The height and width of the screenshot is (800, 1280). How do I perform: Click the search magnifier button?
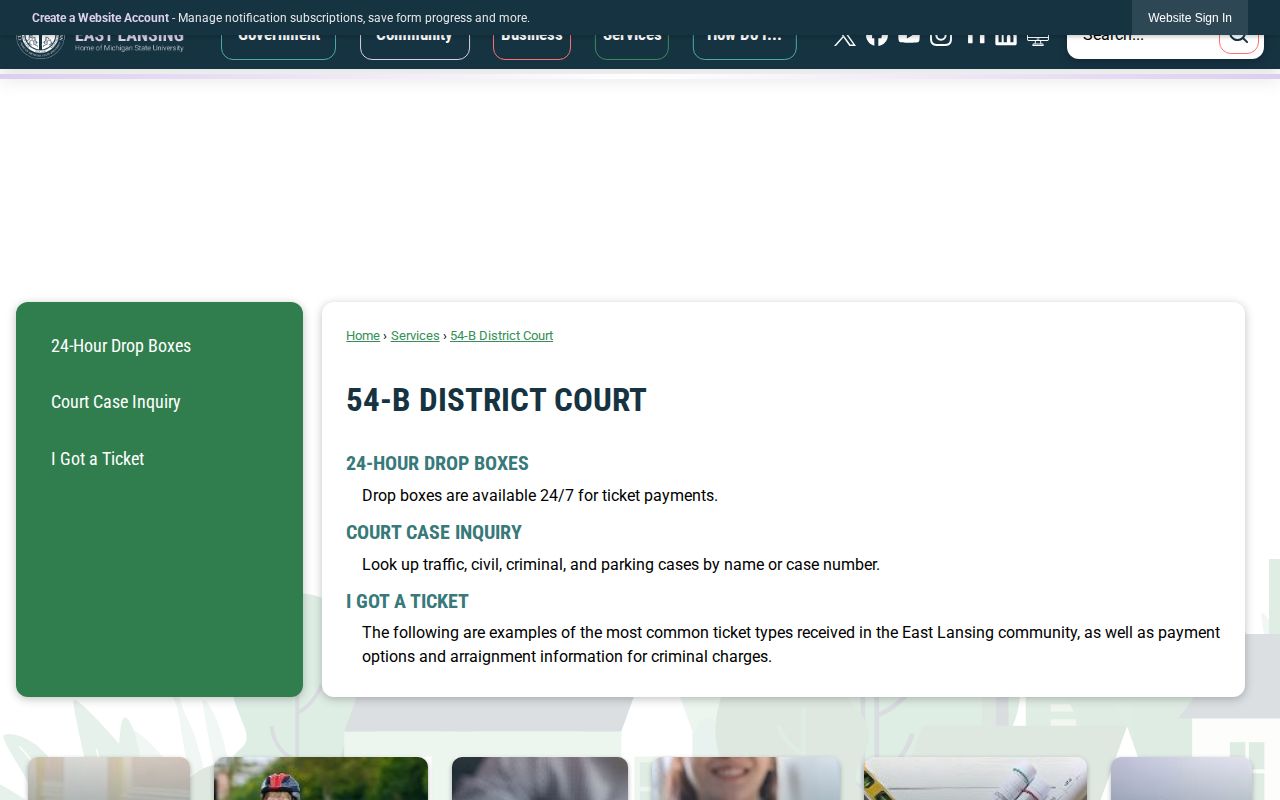[1238, 43]
